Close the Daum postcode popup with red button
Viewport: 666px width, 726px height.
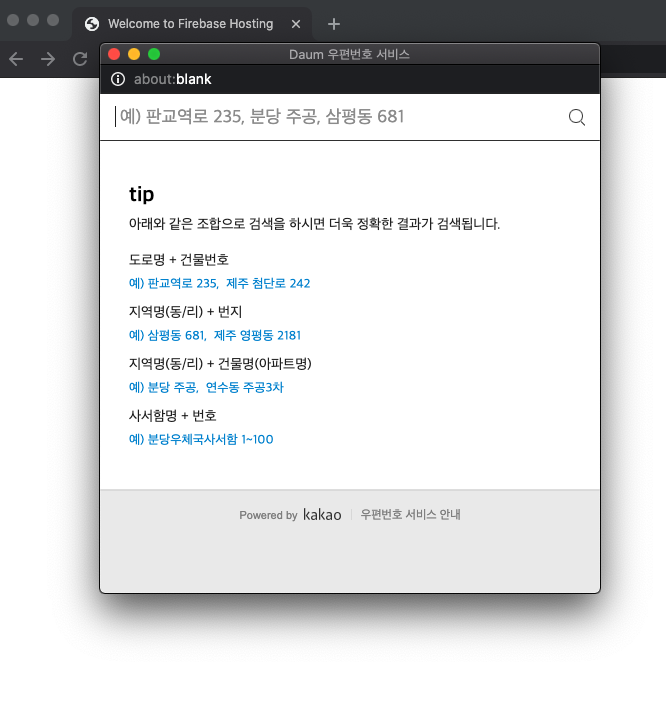(114, 54)
